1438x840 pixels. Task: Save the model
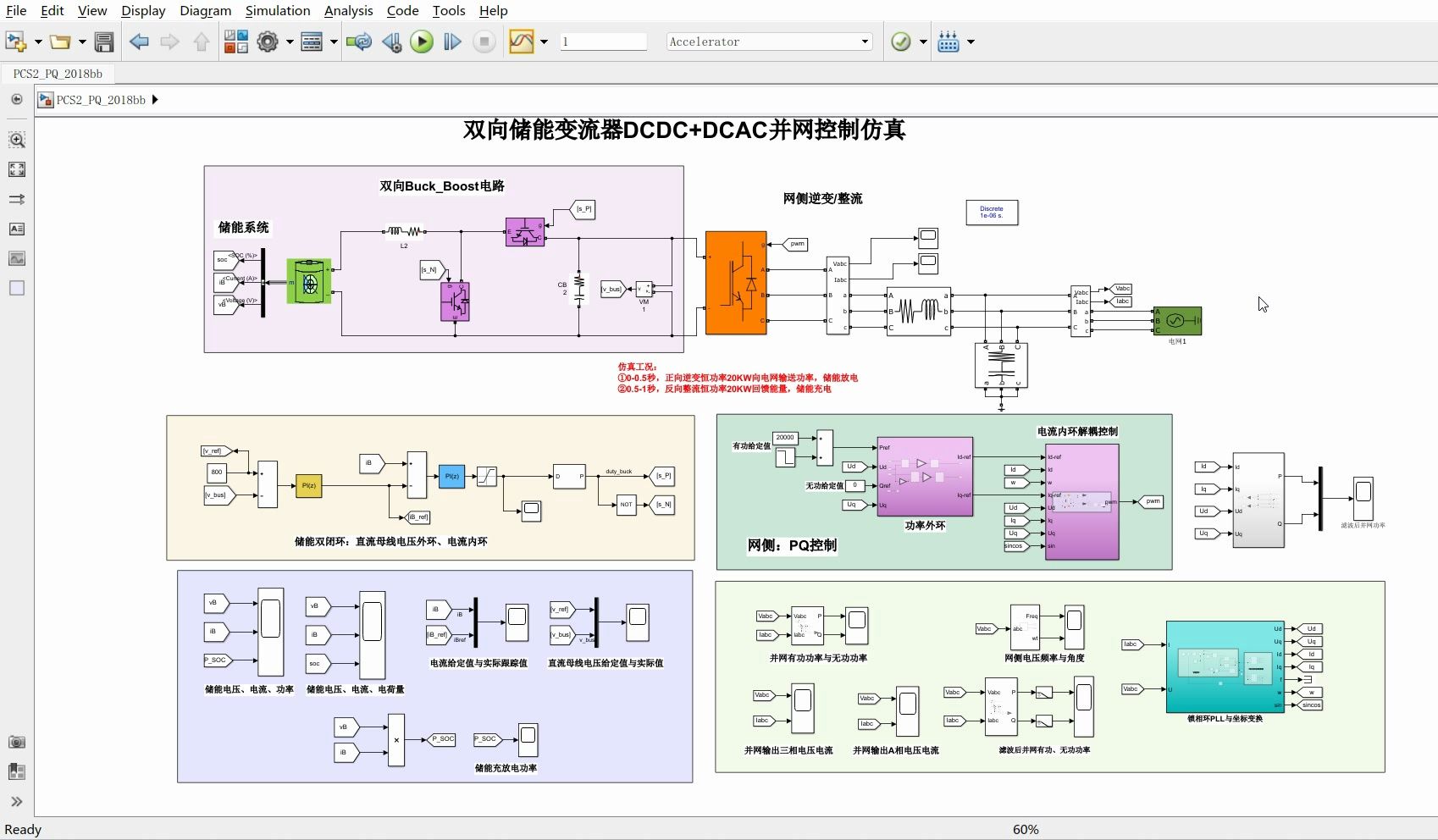[x=103, y=41]
